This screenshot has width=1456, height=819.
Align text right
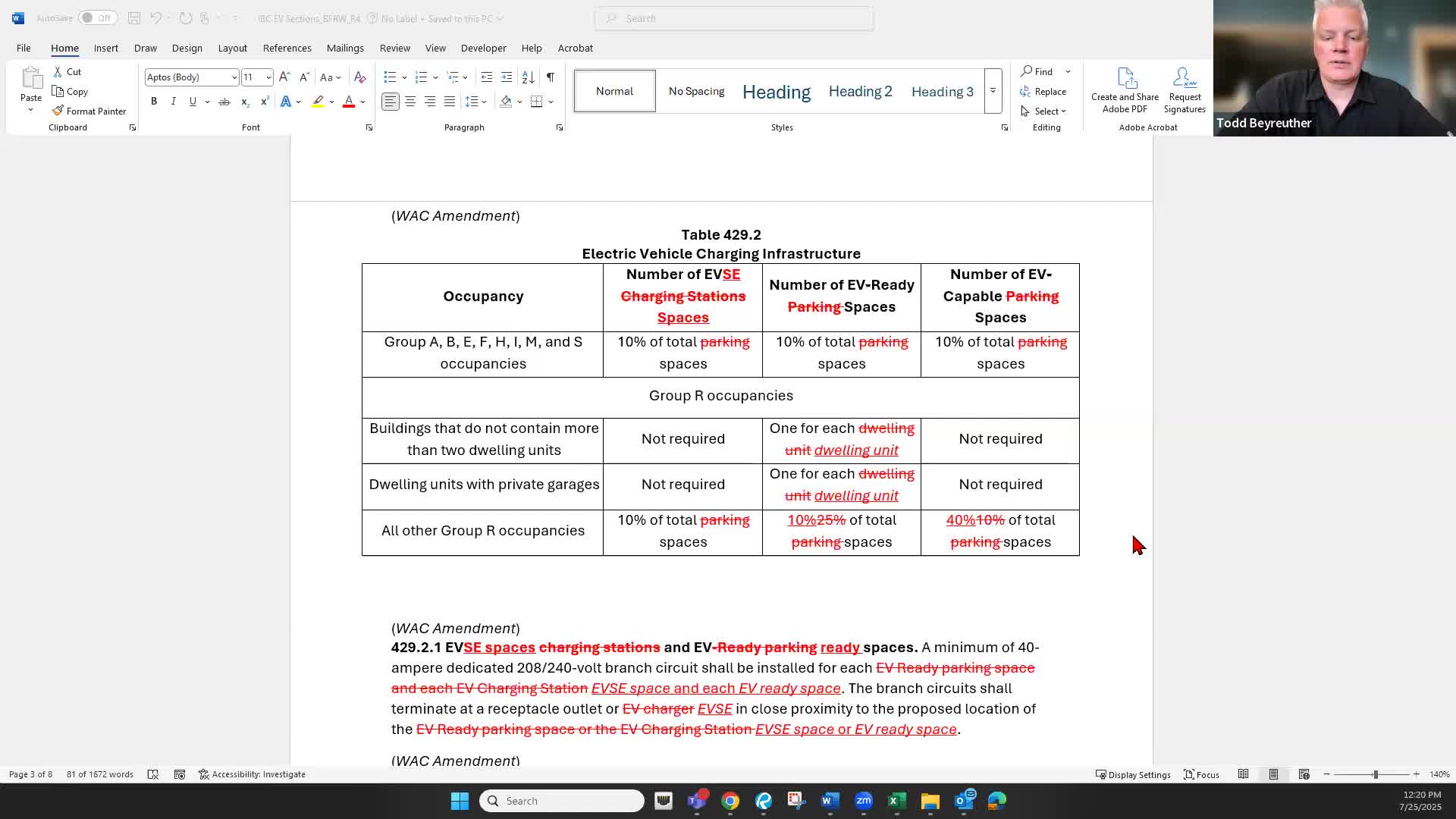point(430,102)
